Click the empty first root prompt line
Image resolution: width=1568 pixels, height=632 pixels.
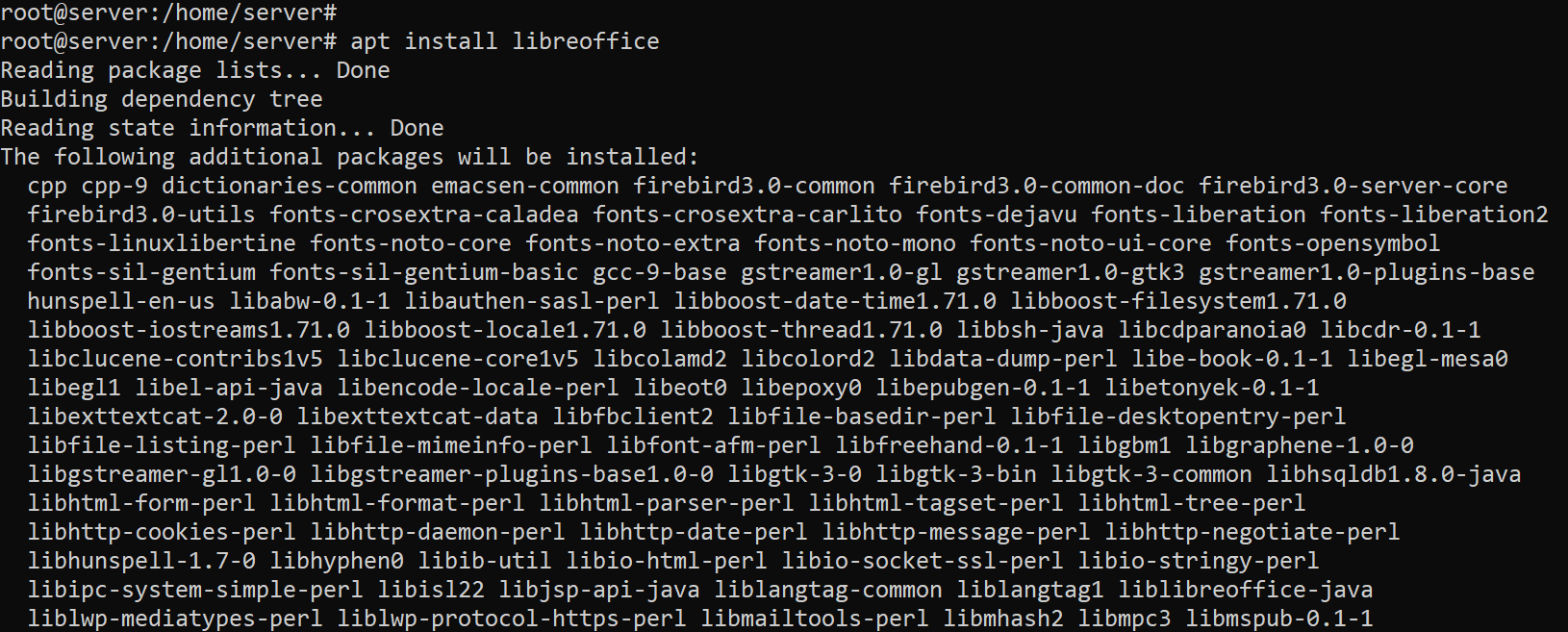(x=168, y=13)
